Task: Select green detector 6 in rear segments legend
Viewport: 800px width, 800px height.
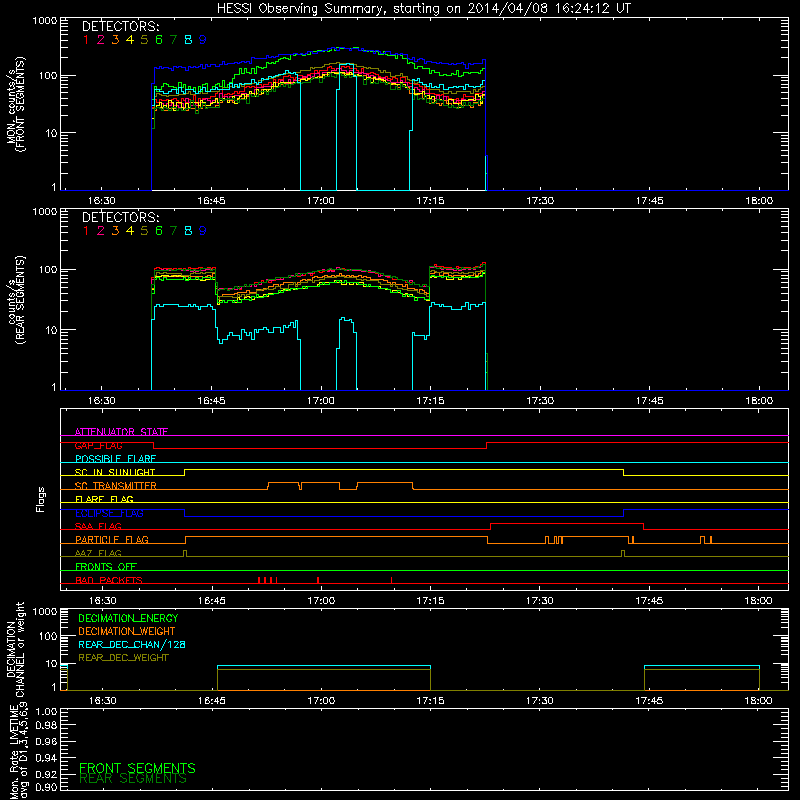Action: click(159, 231)
